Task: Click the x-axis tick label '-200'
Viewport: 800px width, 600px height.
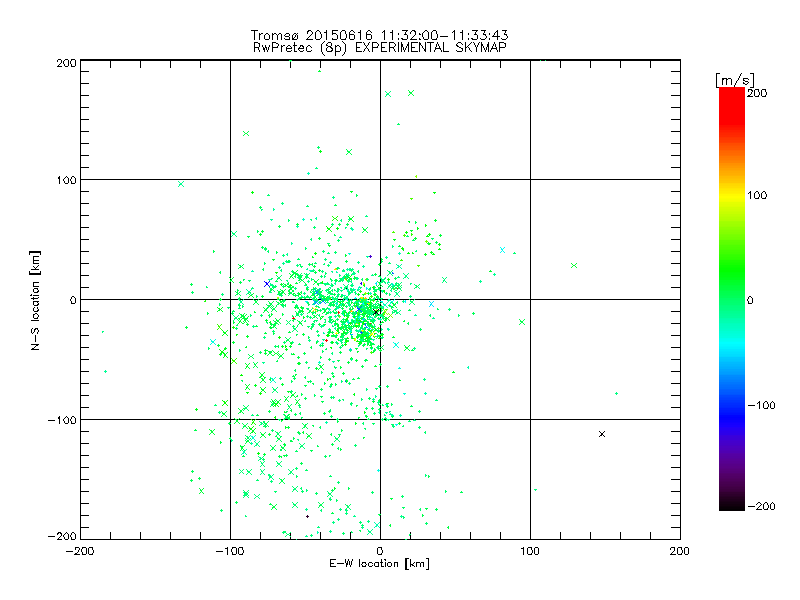Action: click(x=80, y=552)
